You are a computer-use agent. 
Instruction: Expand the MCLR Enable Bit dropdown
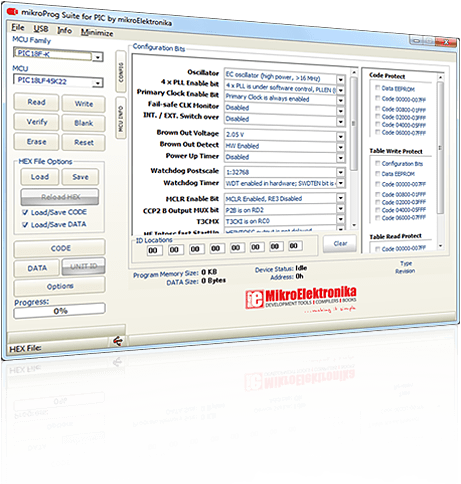tap(340, 198)
